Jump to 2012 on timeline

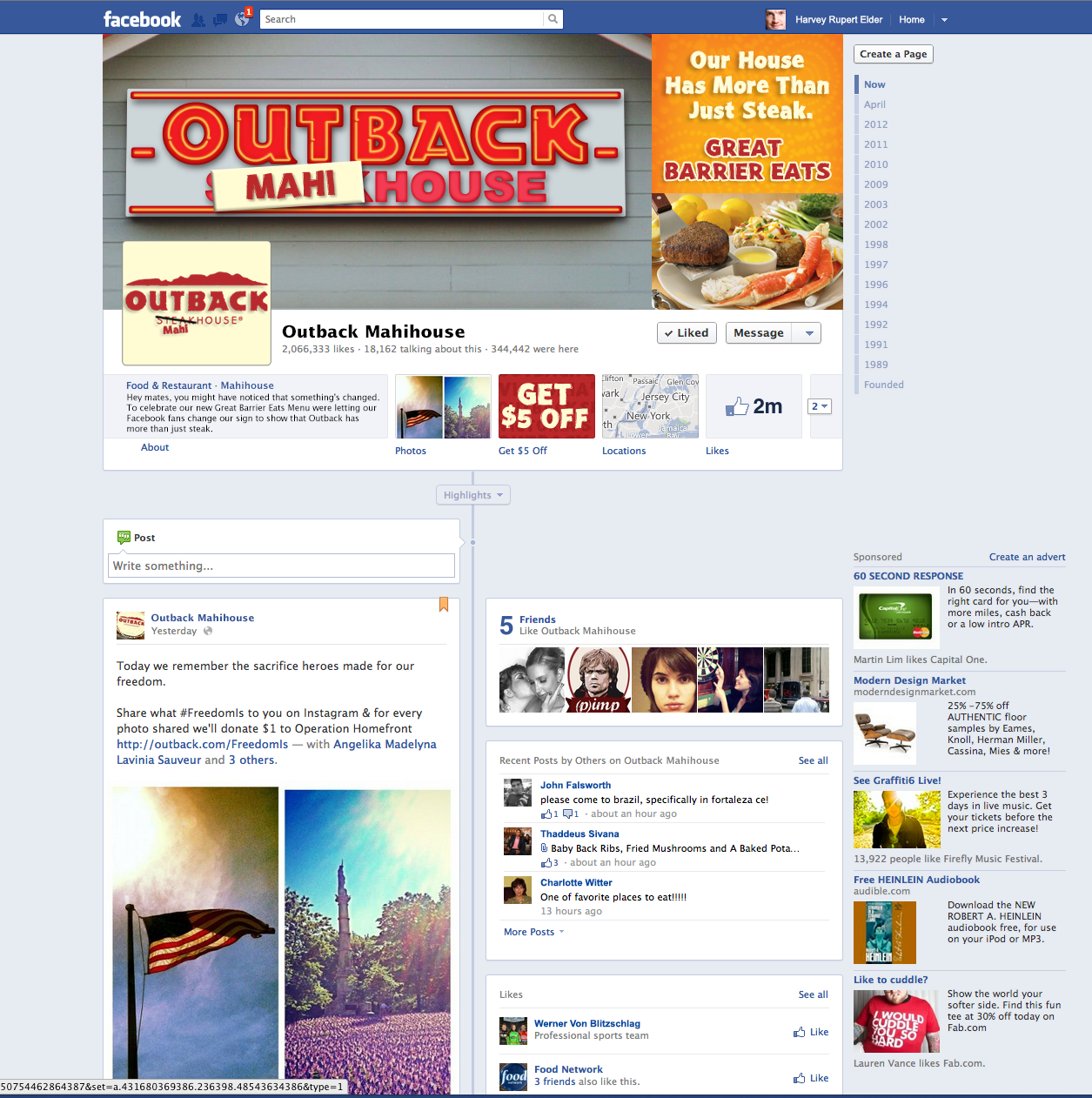pyautogui.click(x=876, y=124)
